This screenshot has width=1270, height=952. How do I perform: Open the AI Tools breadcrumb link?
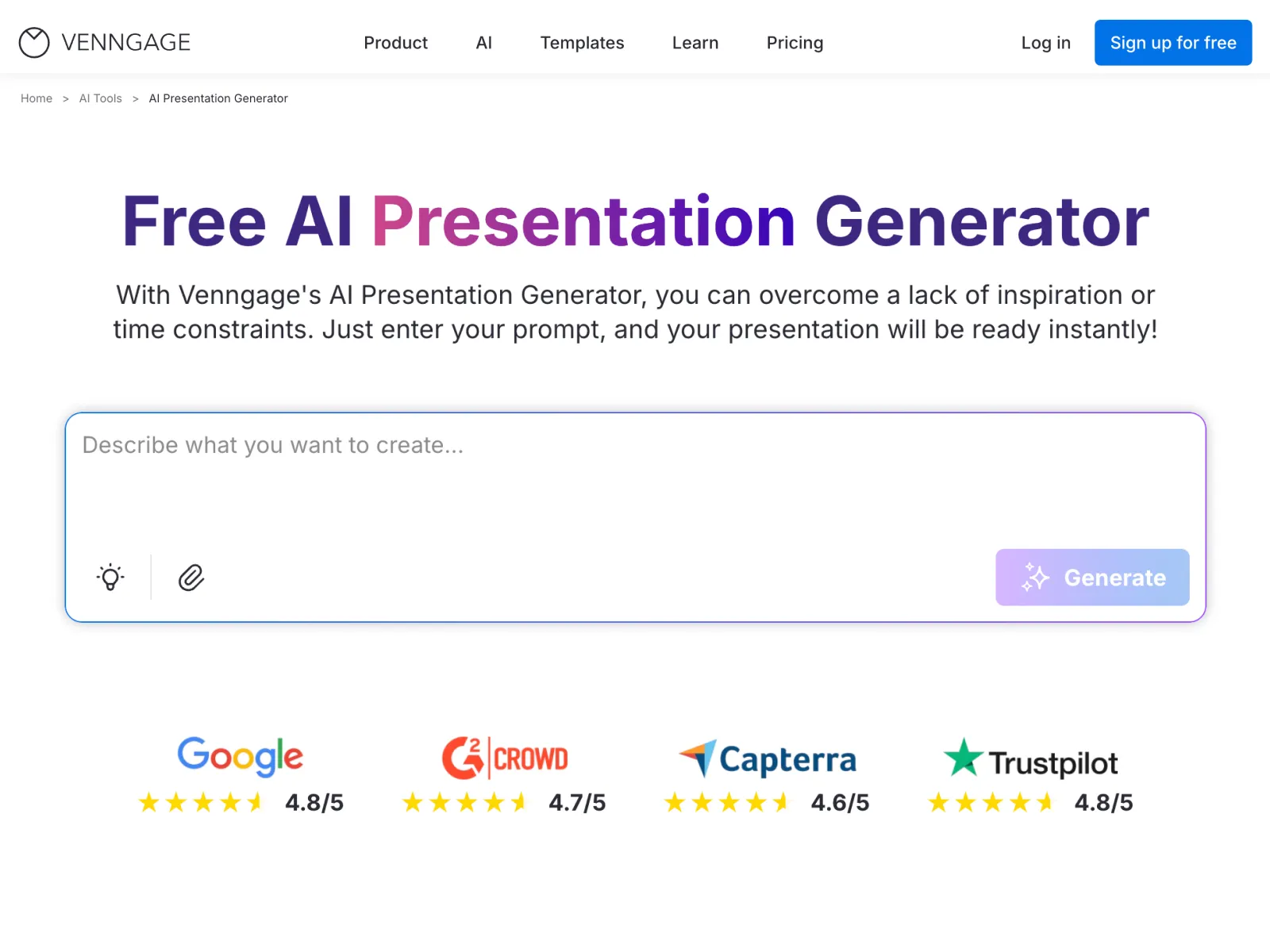coord(101,98)
